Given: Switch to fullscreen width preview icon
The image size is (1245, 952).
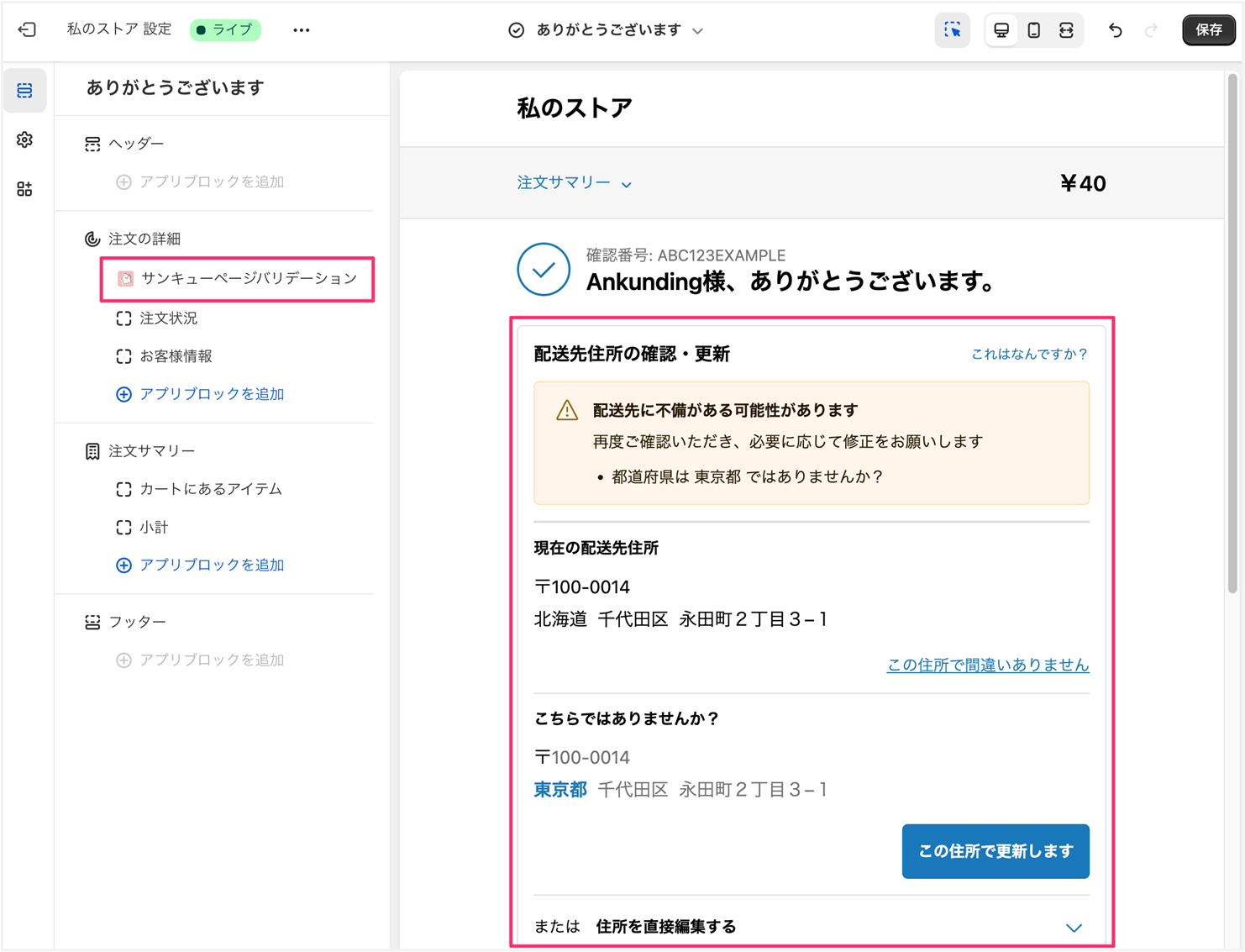Looking at the screenshot, I should [x=1066, y=30].
